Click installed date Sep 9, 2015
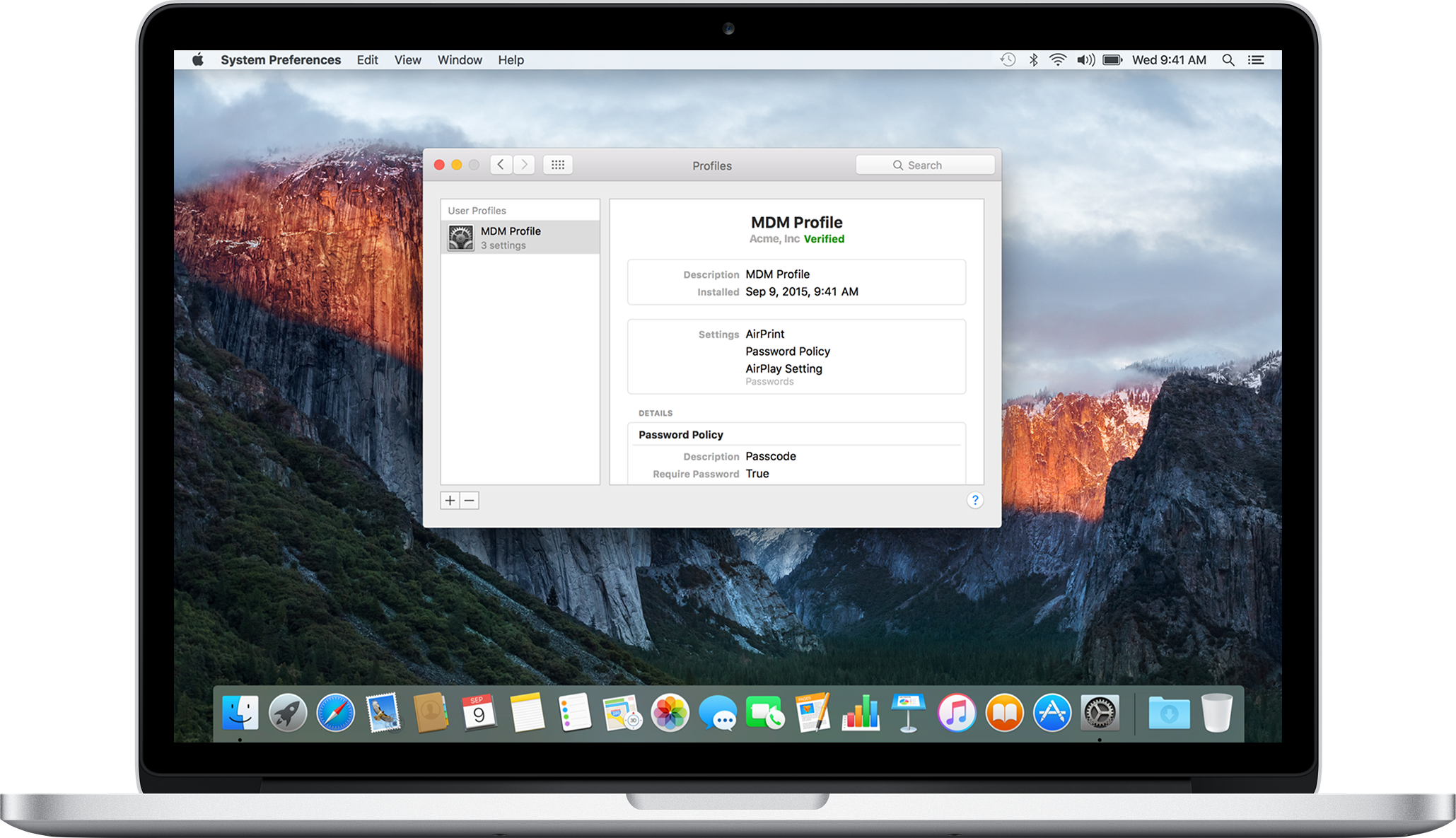Viewport: 1456px width, 838px height. pyautogui.click(x=802, y=291)
